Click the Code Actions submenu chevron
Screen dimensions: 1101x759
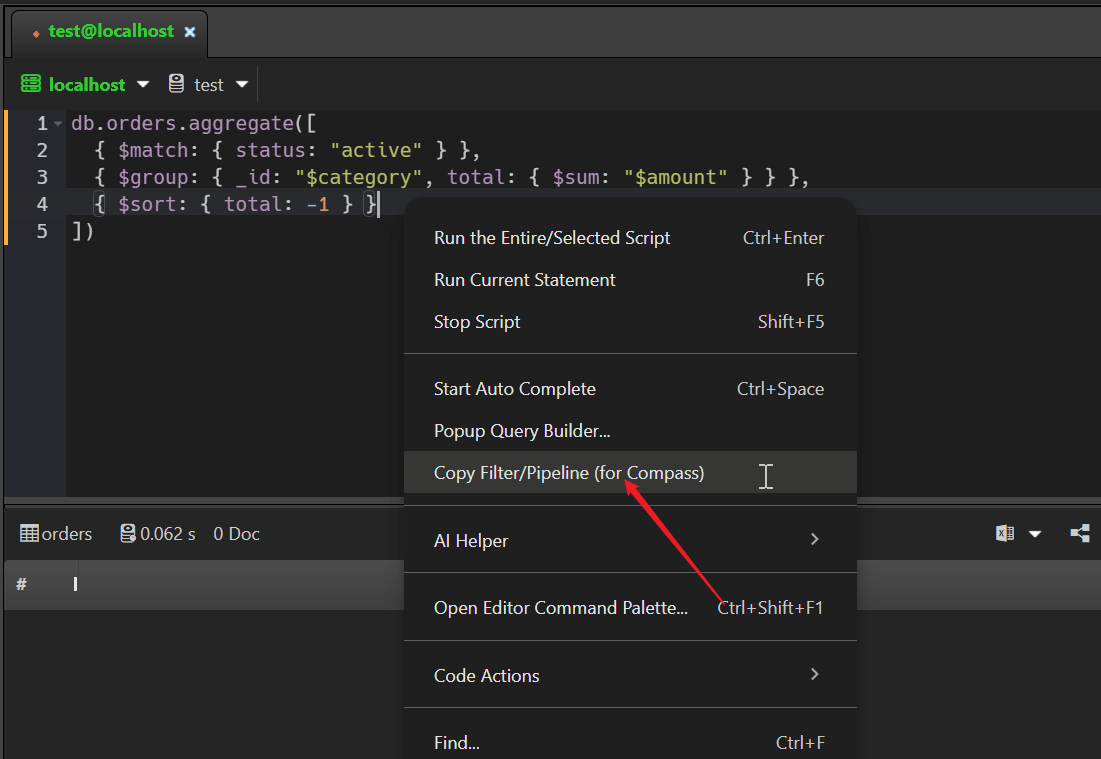[815, 674]
